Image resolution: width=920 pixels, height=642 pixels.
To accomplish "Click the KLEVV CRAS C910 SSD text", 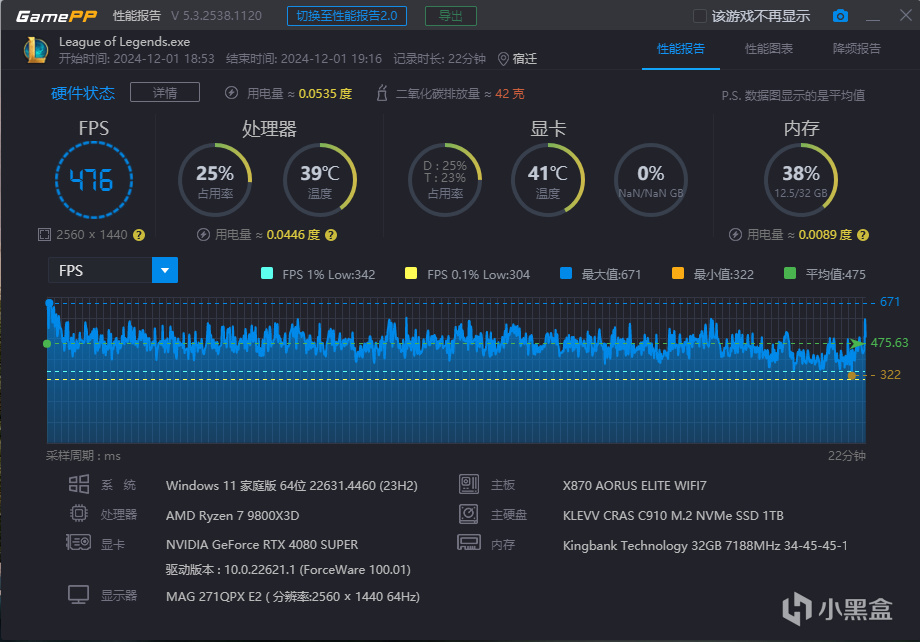I will (674, 515).
